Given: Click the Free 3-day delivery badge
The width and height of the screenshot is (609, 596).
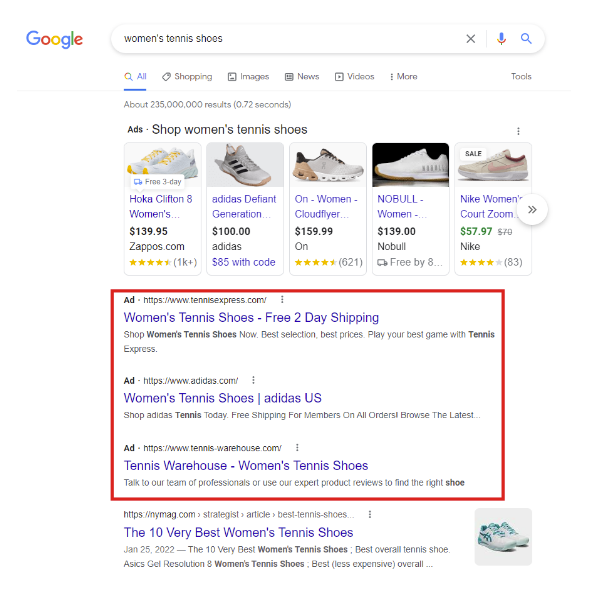Looking at the screenshot, I should click(x=158, y=182).
